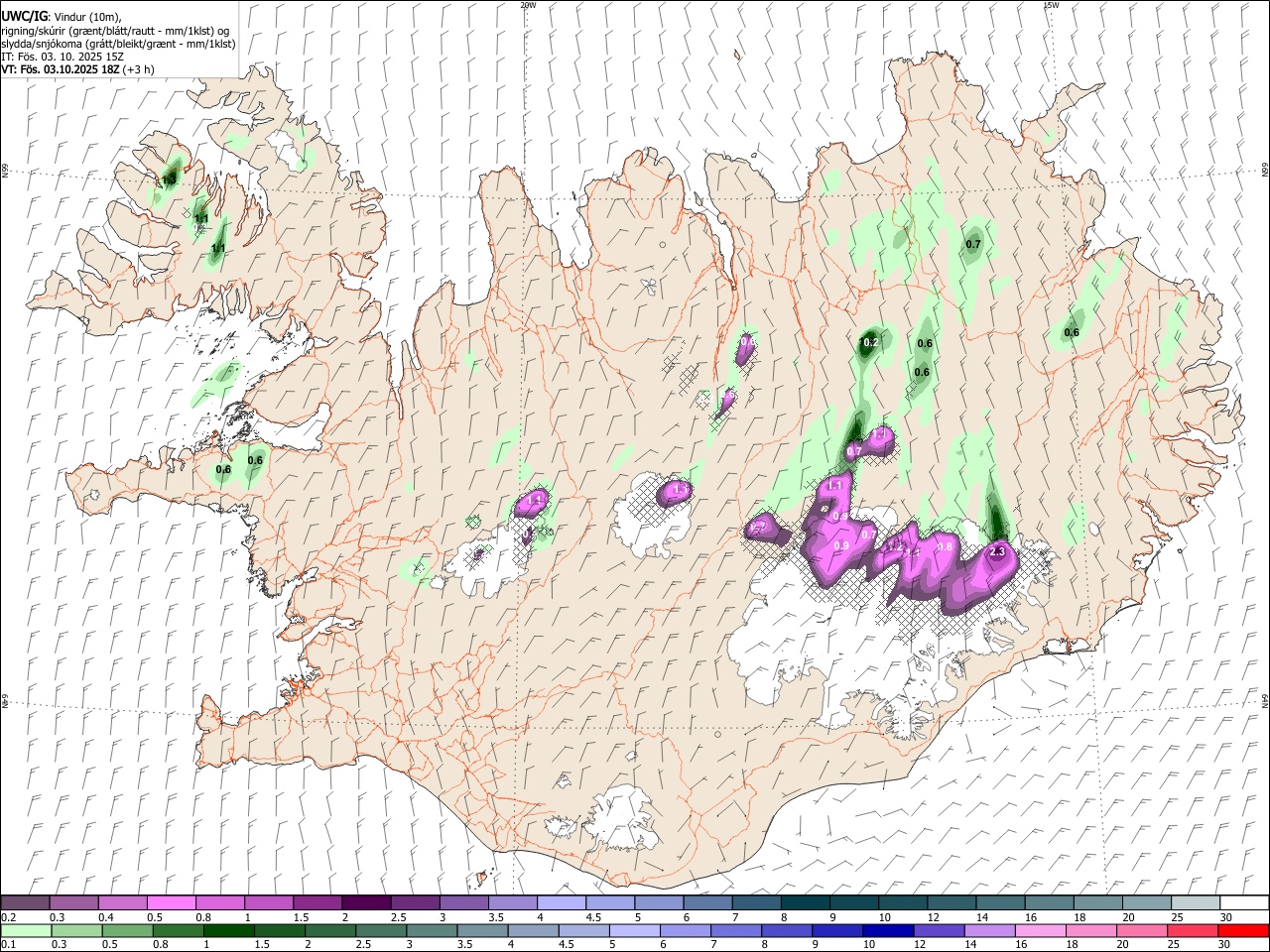The height and width of the screenshot is (952, 1270).
Task: Click the slydda/snjókoma legend description line
Action: (118, 43)
